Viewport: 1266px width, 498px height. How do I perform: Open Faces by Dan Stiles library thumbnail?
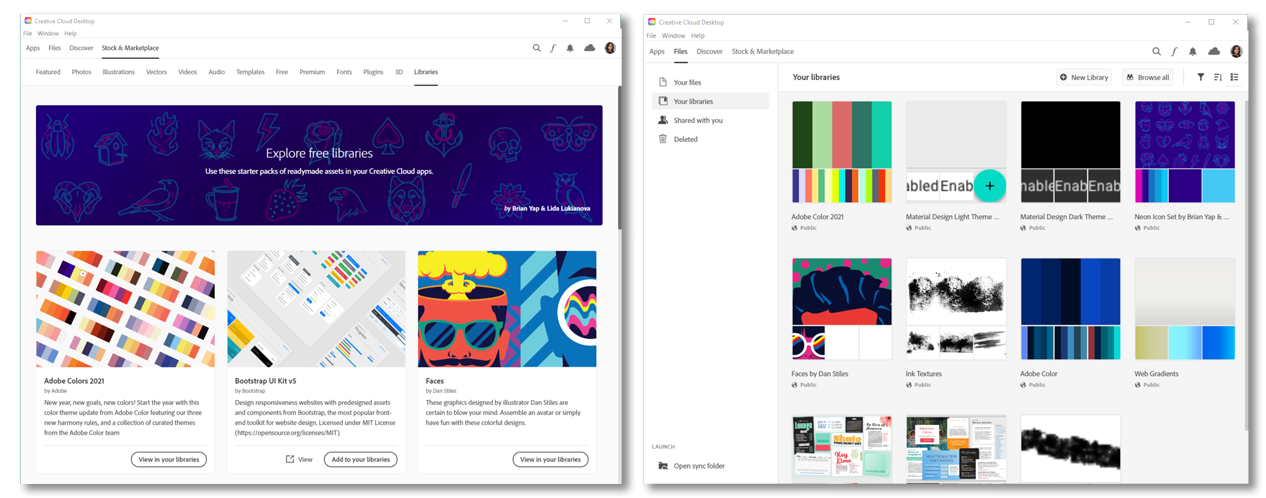coord(841,309)
